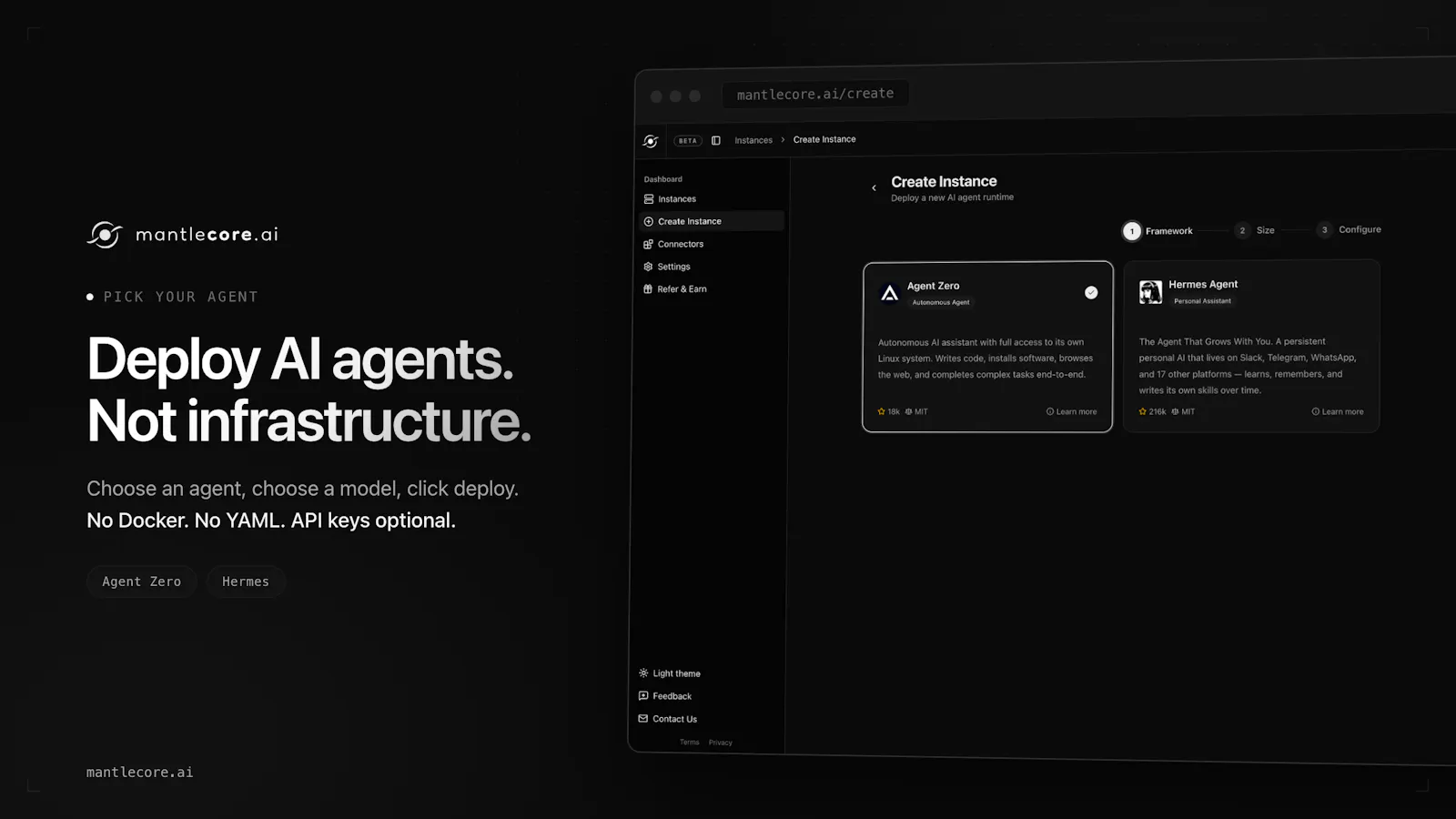Click the MIT license badge on the Agent Zero card
The height and width of the screenshot is (819, 1456).
(916, 411)
